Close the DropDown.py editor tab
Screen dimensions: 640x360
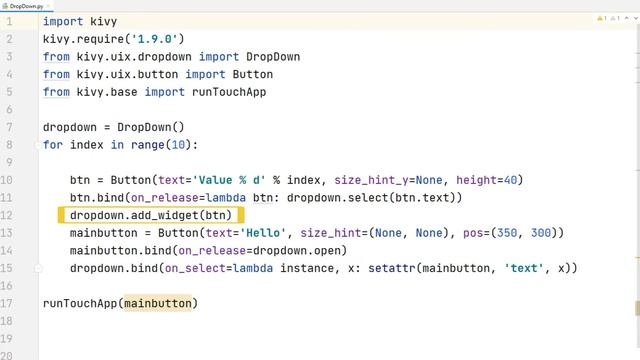tap(48, 6)
